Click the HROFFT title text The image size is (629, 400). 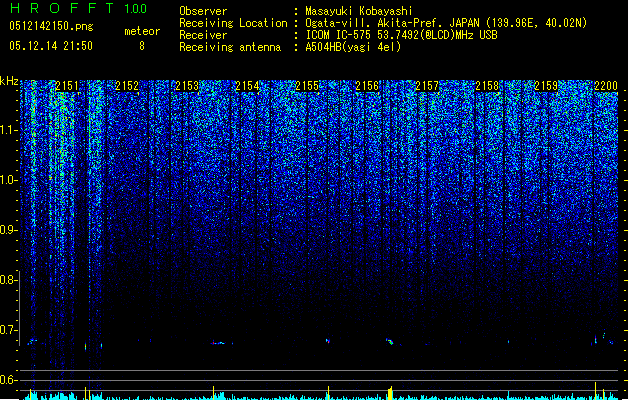coord(62,8)
